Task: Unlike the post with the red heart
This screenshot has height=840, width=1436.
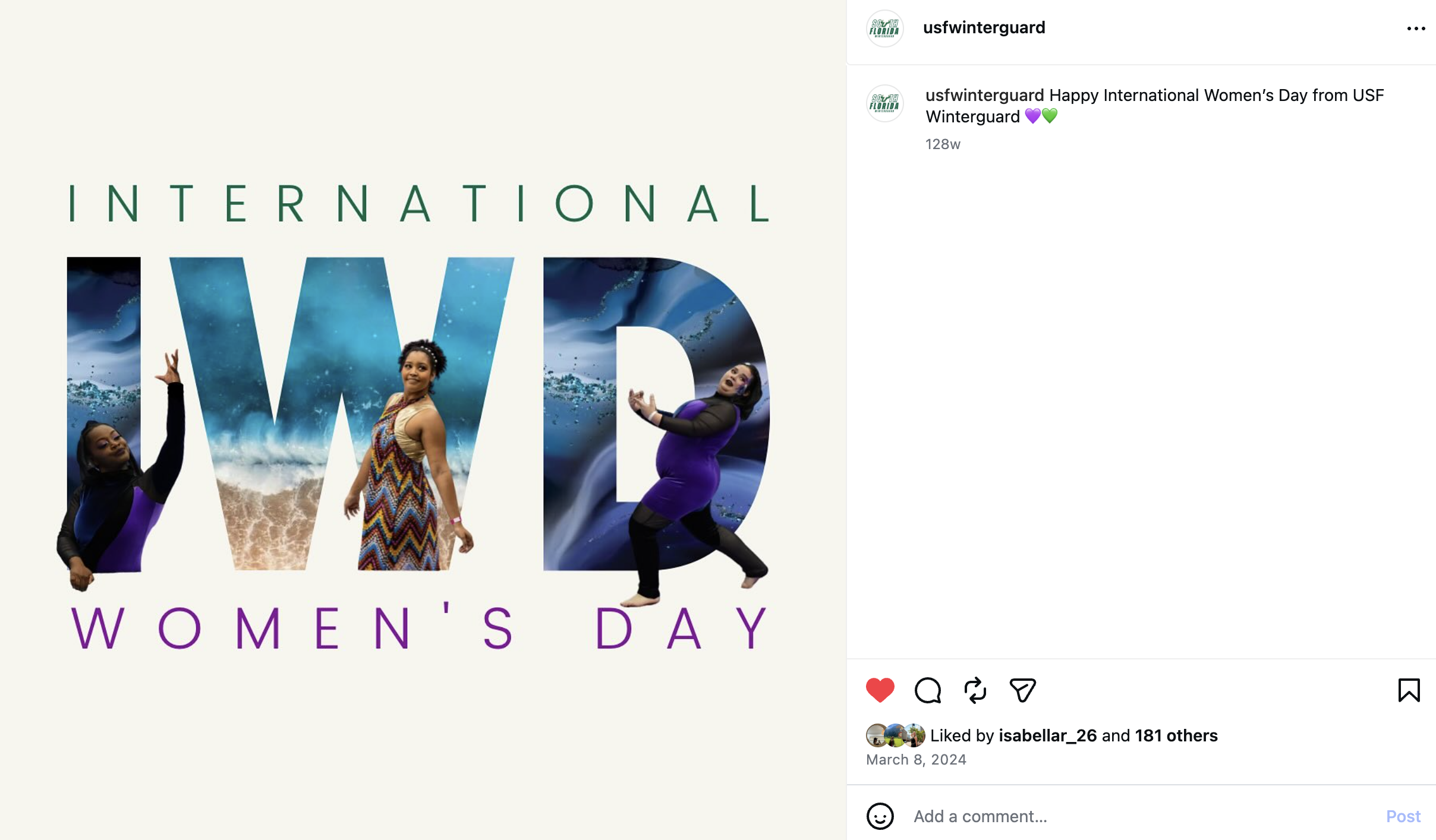Action: point(880,690)
